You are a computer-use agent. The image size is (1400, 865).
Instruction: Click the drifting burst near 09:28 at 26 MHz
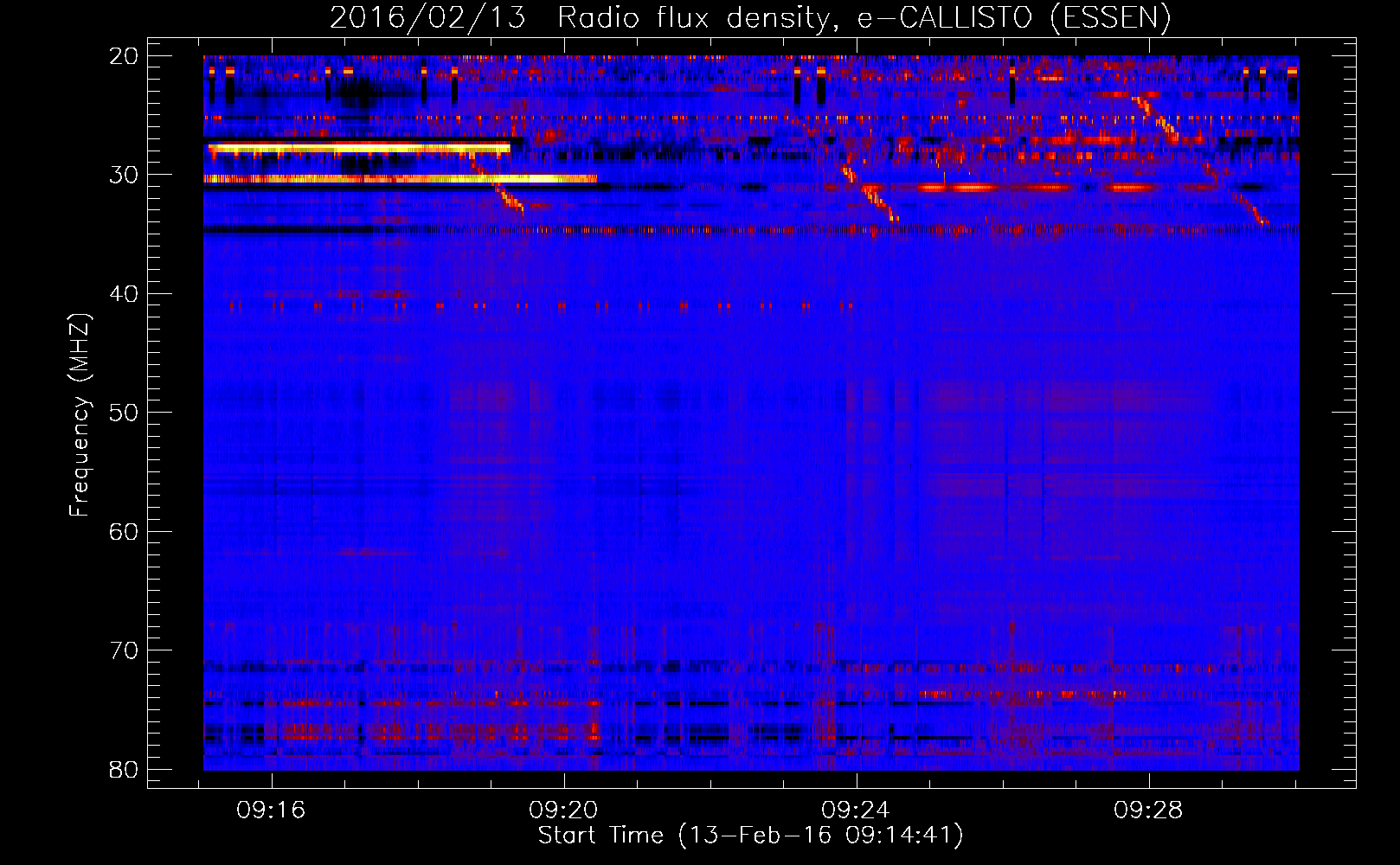(x=1156, y=119)
